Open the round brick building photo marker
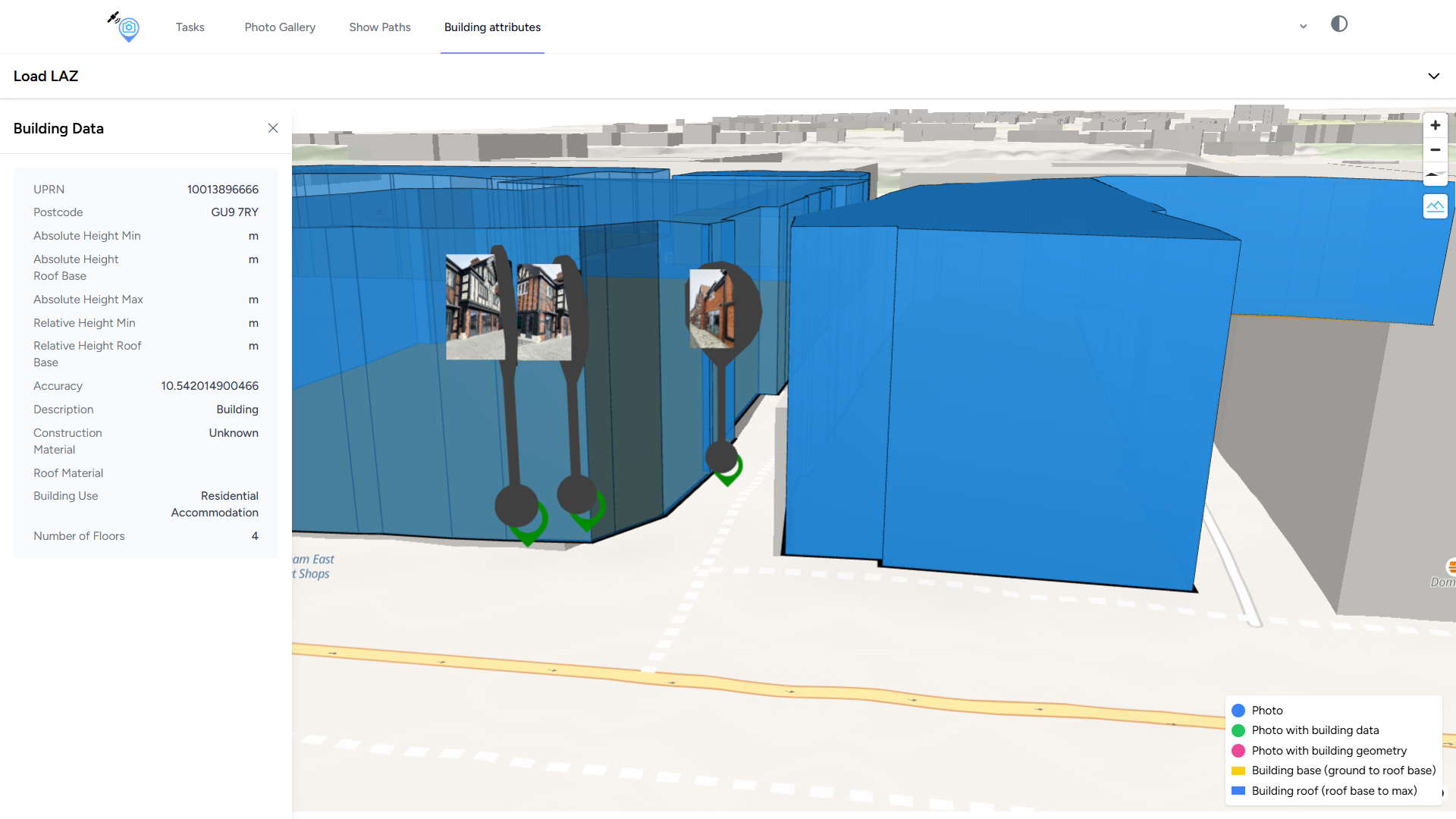 (713, 309)
